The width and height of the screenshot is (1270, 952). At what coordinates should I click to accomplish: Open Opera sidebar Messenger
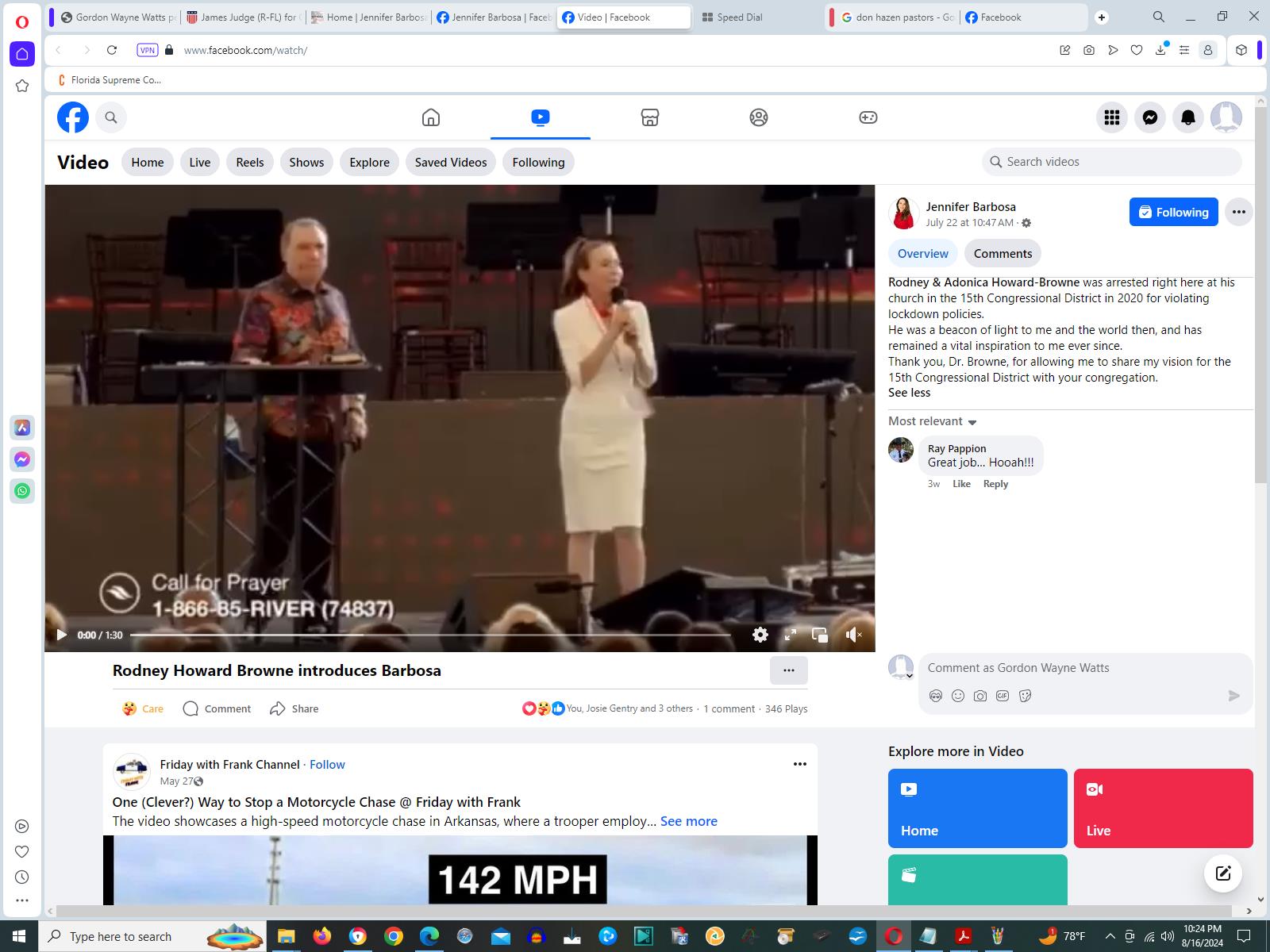[x=22, y=459]
